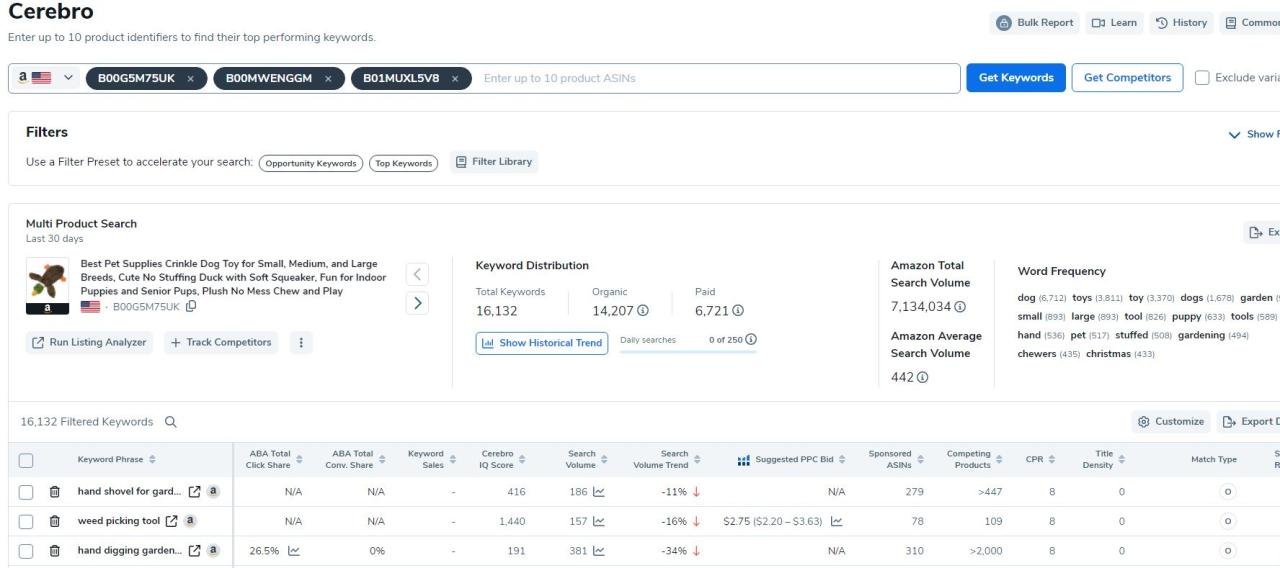This screenshot has height=568, width=1280.
Task: Toggle the select-all keywords checkbox
Action: (x=26, y=460)
